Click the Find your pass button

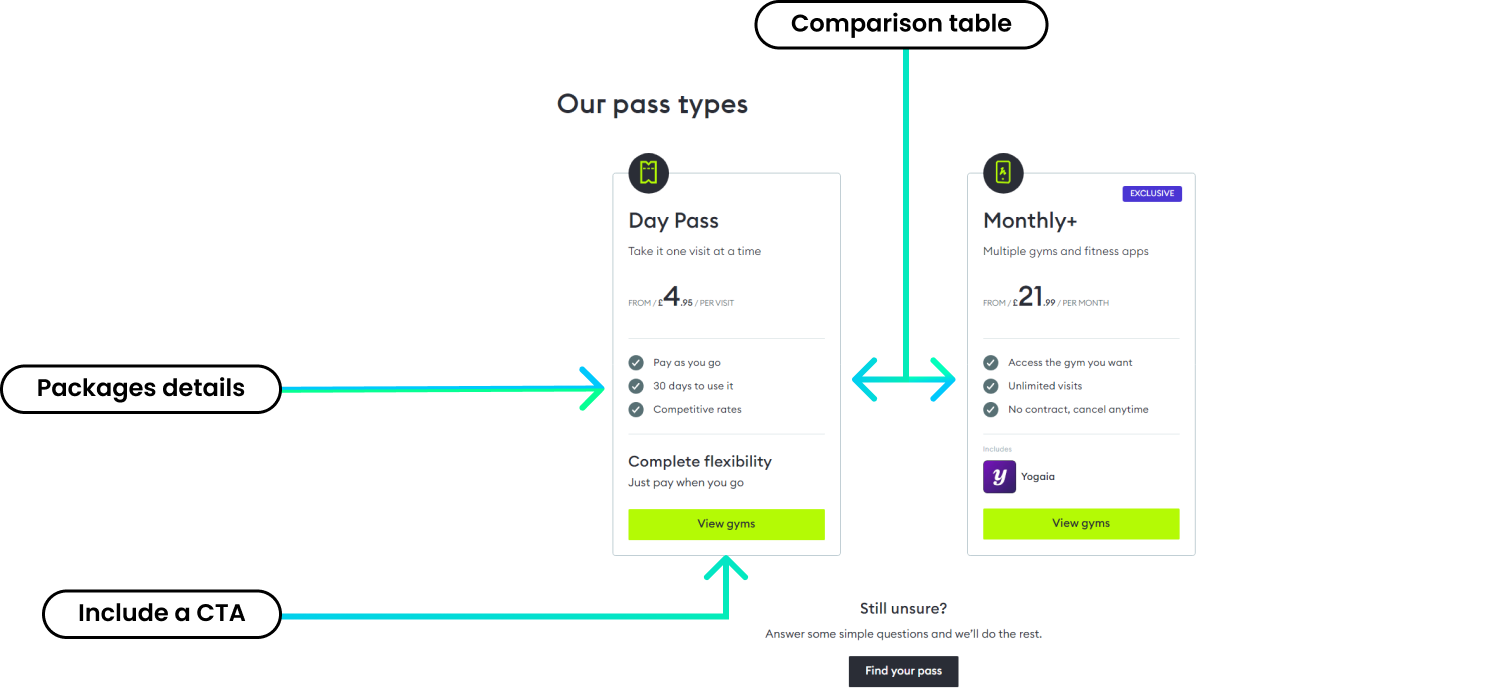(903, 671)
